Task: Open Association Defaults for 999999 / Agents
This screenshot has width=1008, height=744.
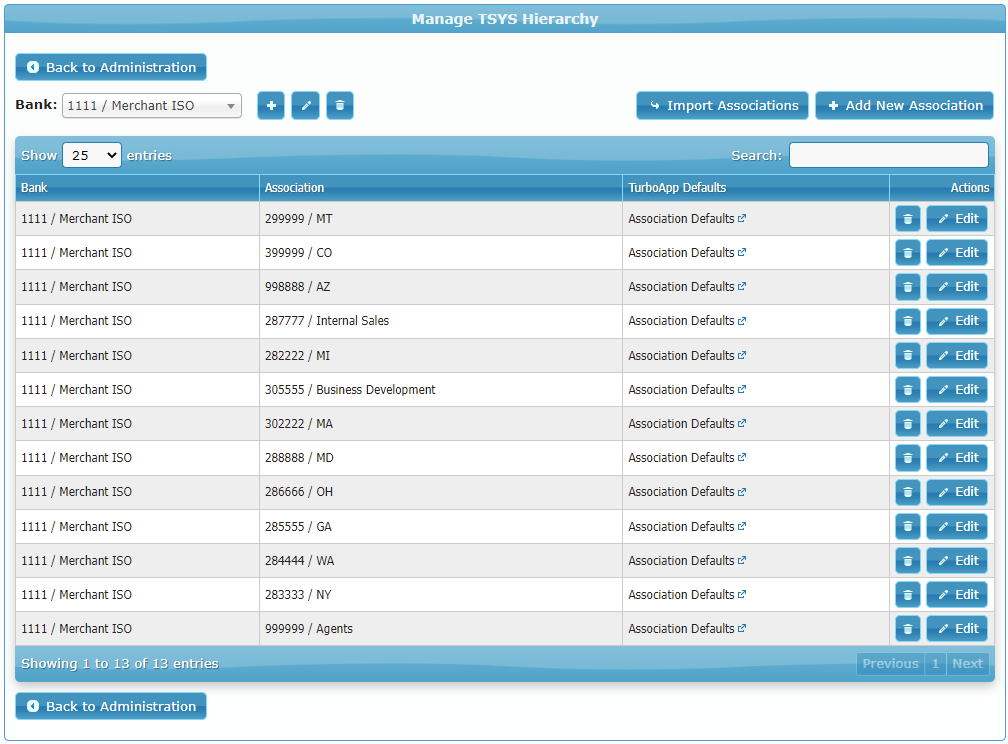Action: pos(687,629)
